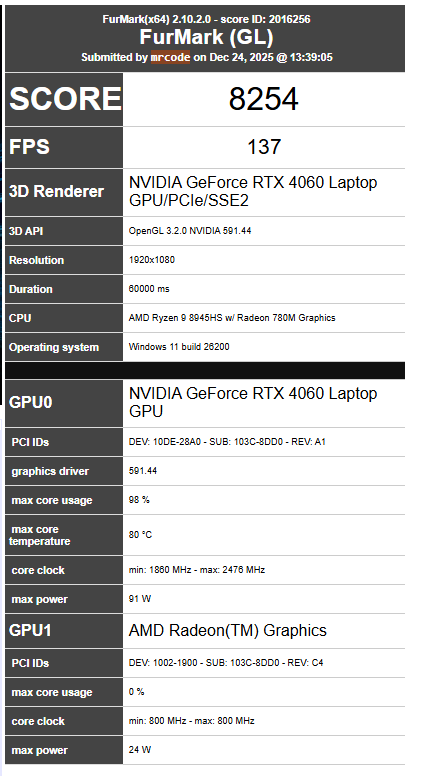Click the GPU1 AMD Radeon(TM) Graphics name
The height and width of the screenshot is (776, 433).
click(228, 630)
